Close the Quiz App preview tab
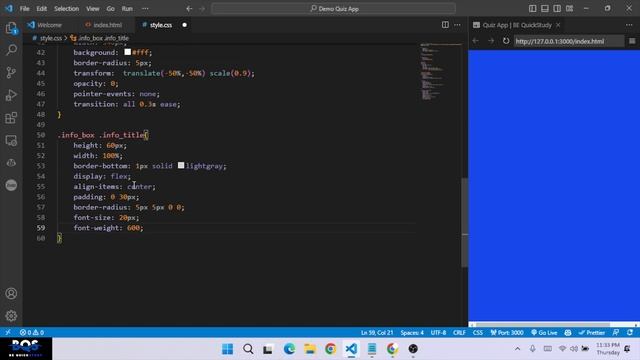The image size is (640, 360). click(x=558, y=25)
